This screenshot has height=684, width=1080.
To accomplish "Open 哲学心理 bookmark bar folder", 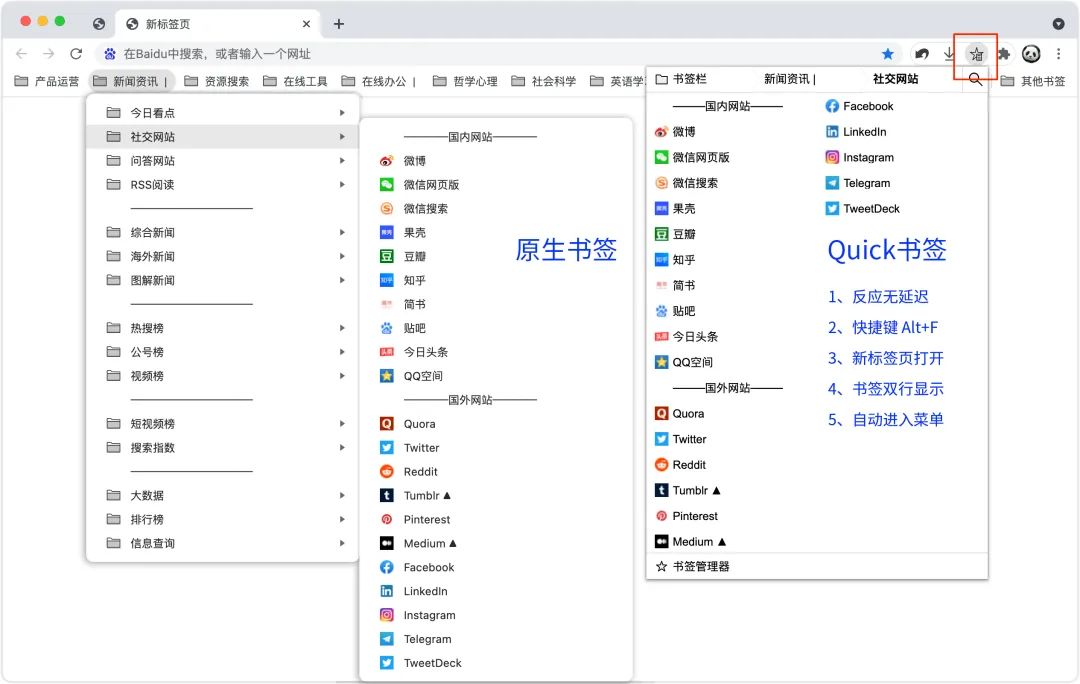I will (x=466, y=81).
